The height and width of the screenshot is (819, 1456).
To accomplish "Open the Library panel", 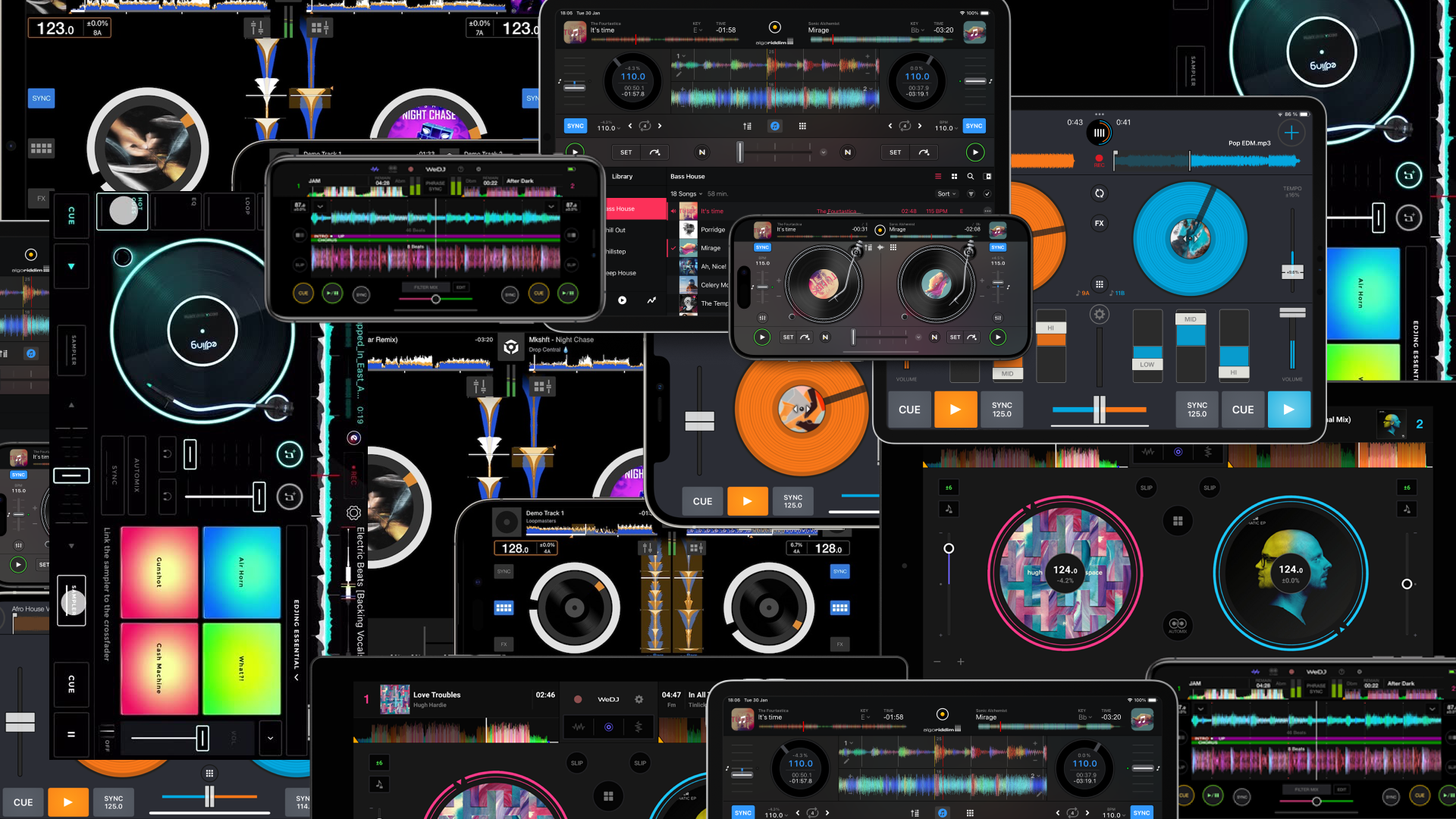I will (x=622, y=177).
